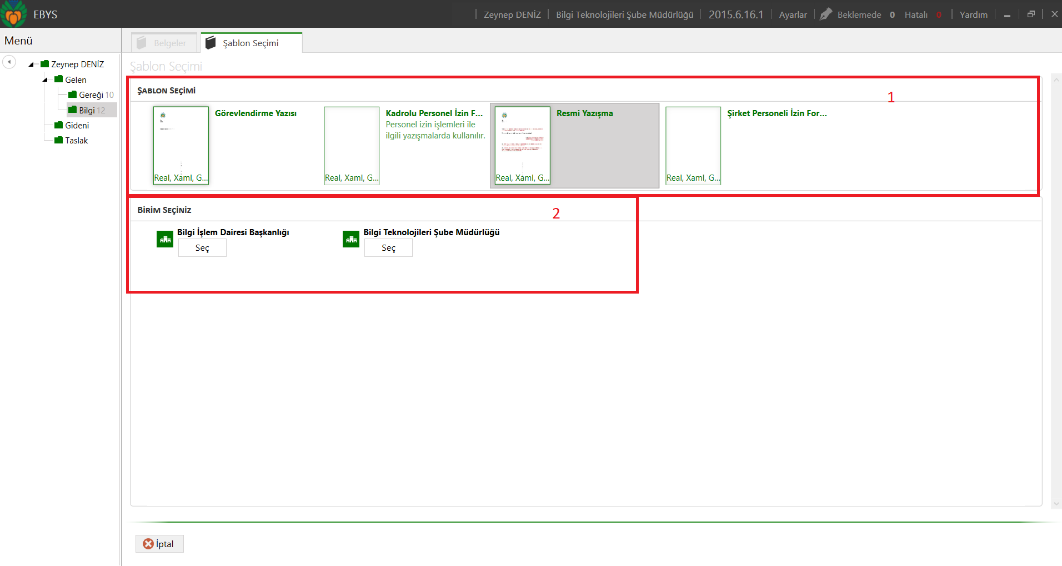The width and height of the screenshot is (1062, 566).
Task: Restore the window using restore button
Action: [1031, 14]
